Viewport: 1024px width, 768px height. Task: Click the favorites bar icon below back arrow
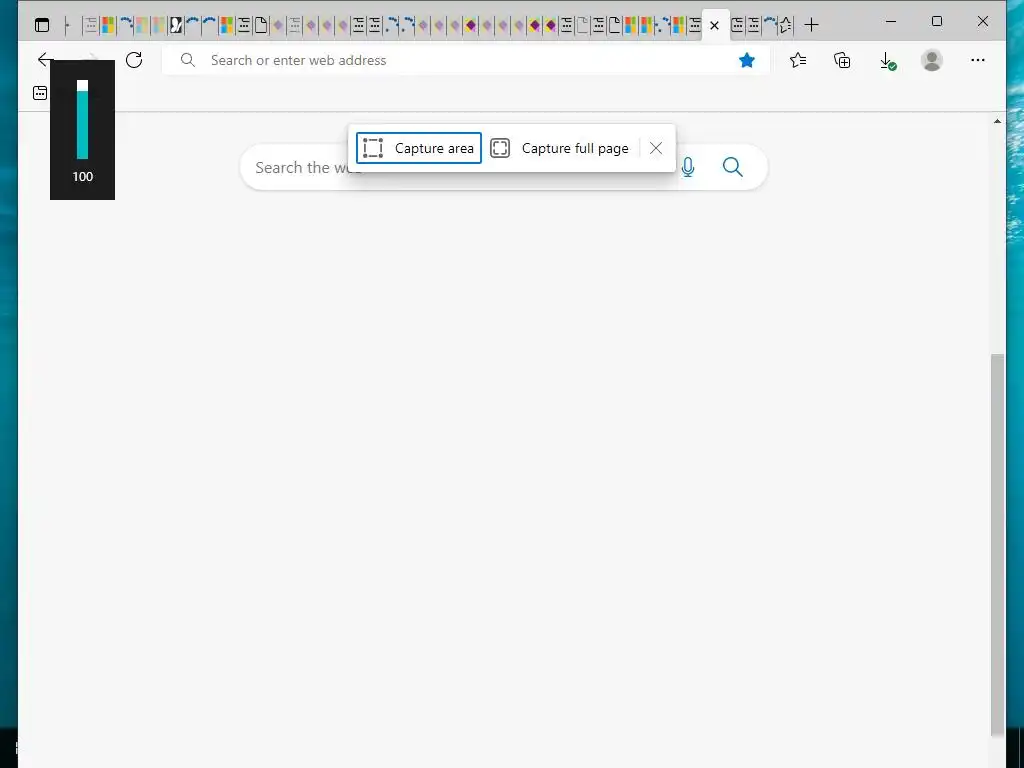point(40,93)
